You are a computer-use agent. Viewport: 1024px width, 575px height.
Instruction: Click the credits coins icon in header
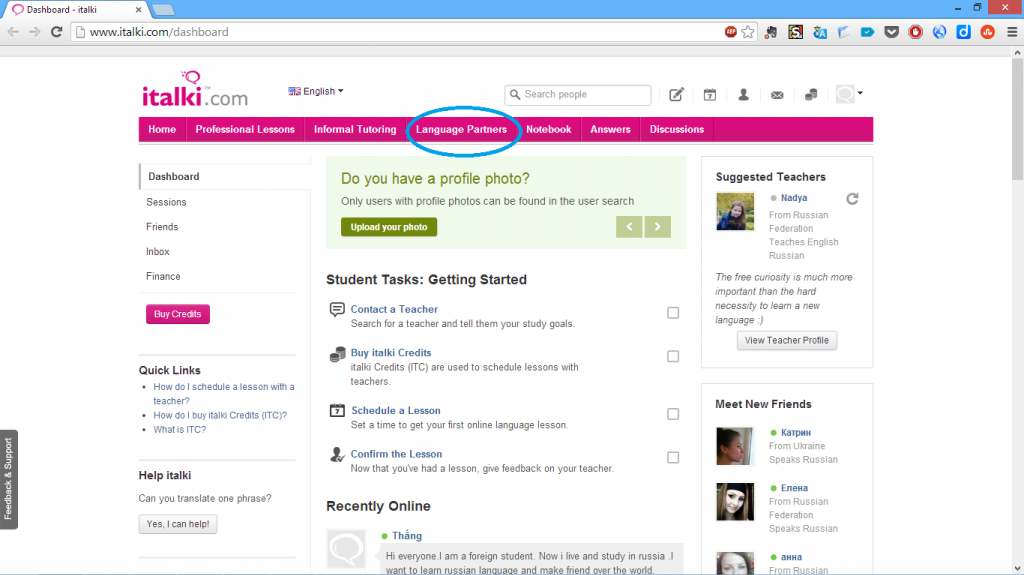click(x=811, y=95)
